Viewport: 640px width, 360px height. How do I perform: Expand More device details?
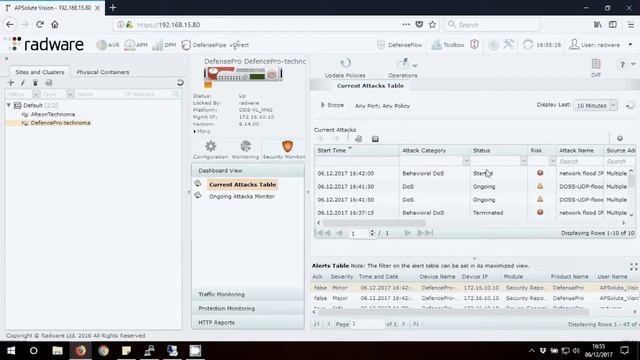tap(202, 131)
